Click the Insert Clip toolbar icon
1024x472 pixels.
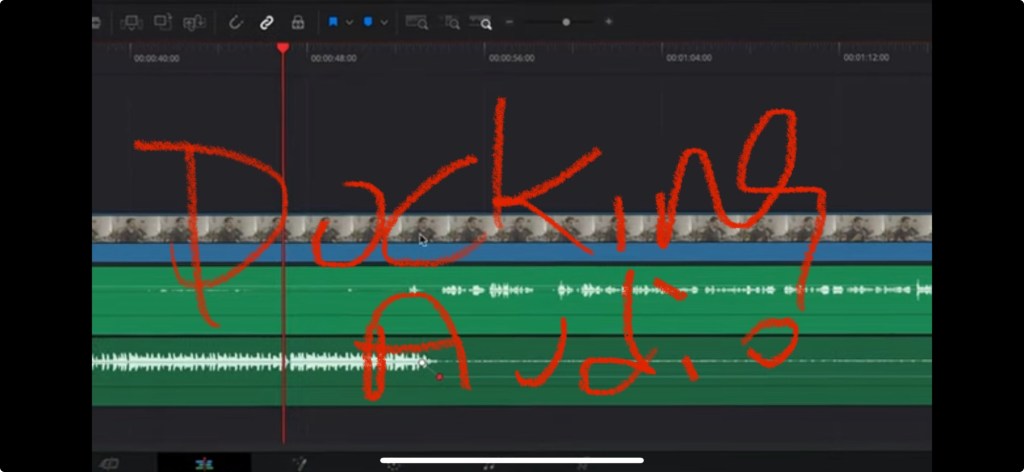(131, 22)
